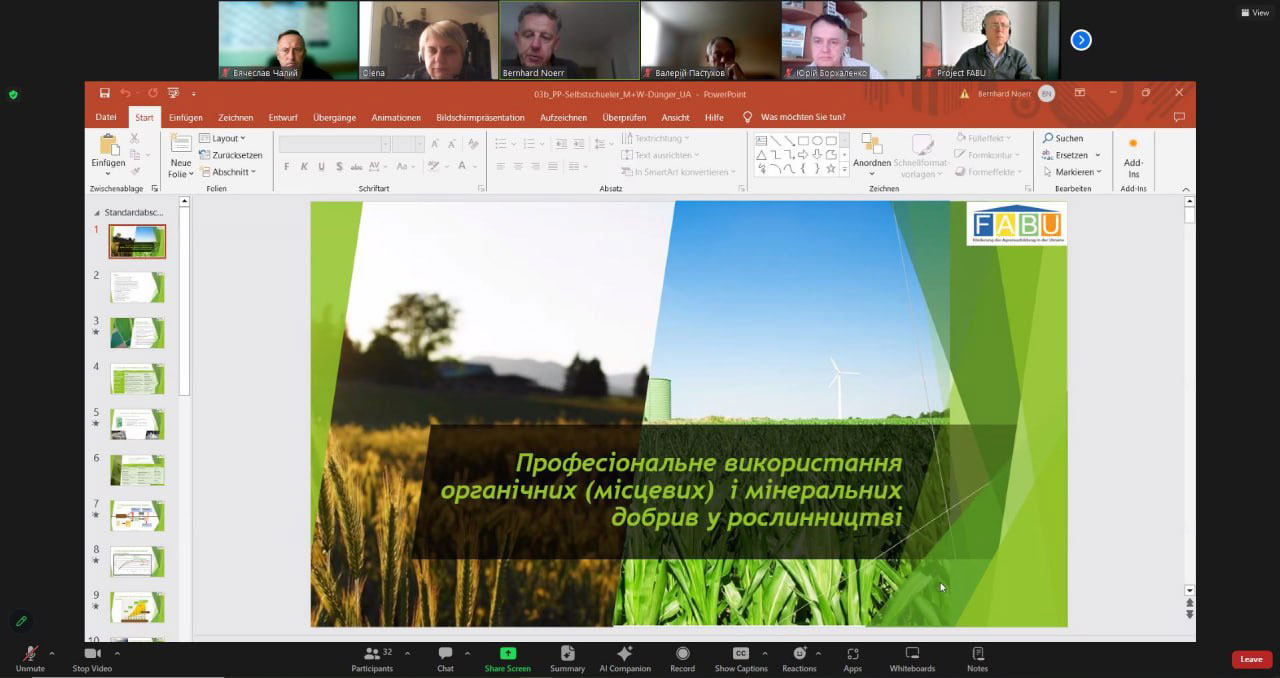The height and width of the screenshot is (678, 1280).
Task: Click the slide panel vertical scrollbar
Action: pyautogui.click(x=185, y=300)
